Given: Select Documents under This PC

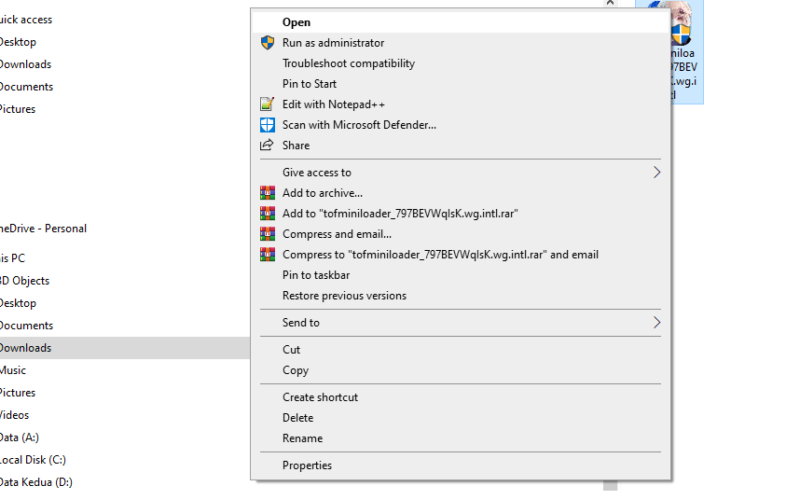Looking at the screenshot, I should tap(26, 326).
